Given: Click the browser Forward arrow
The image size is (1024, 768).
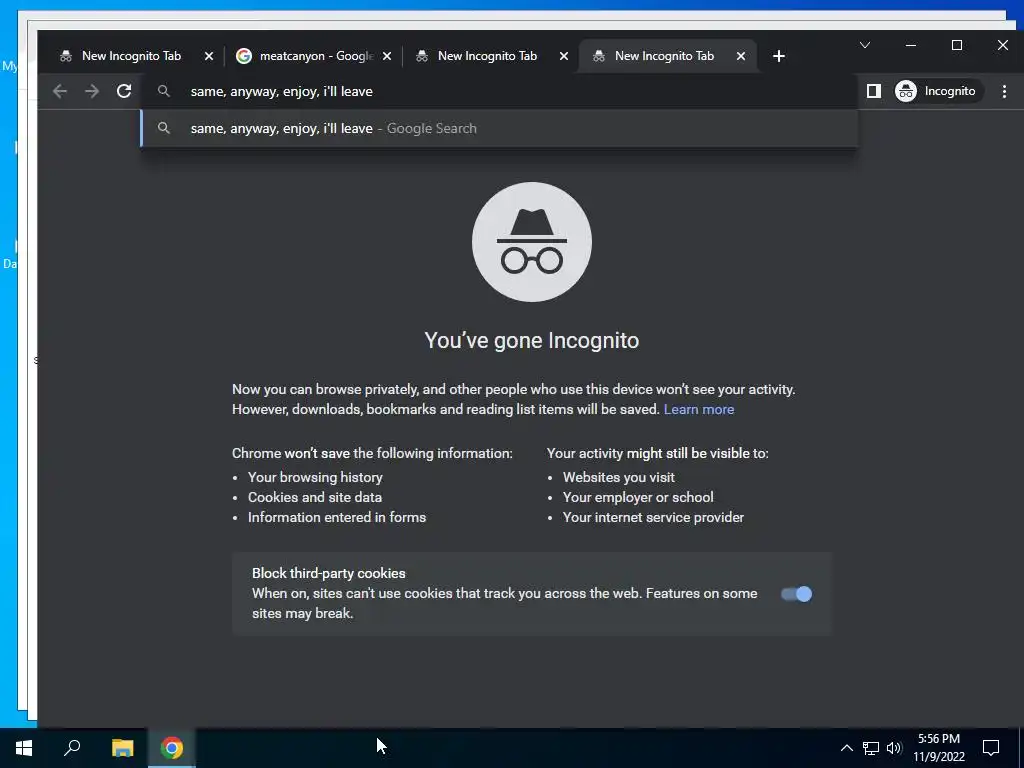Looking at the screenshot, I should (92, 91).
